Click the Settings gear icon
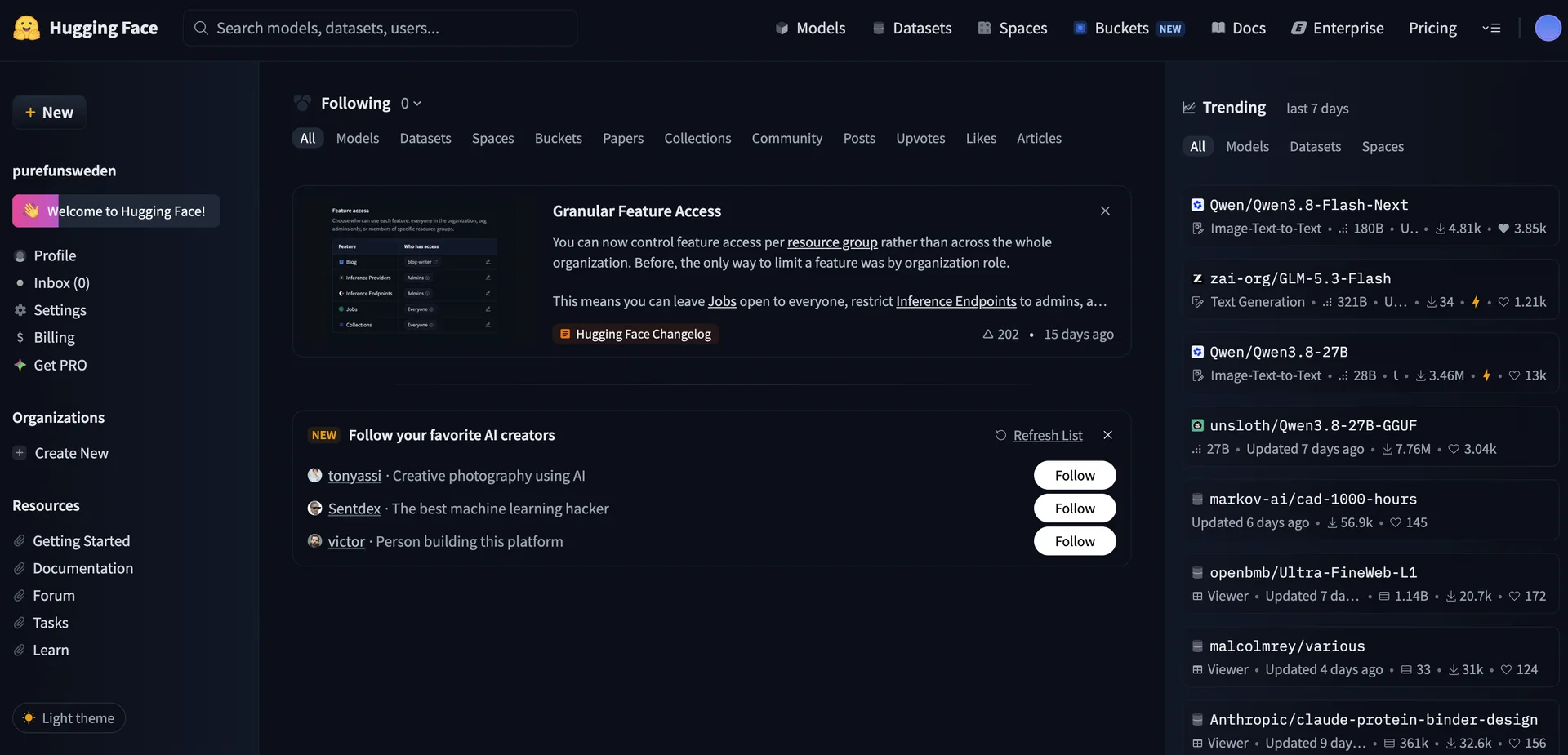 coord(20,310)
